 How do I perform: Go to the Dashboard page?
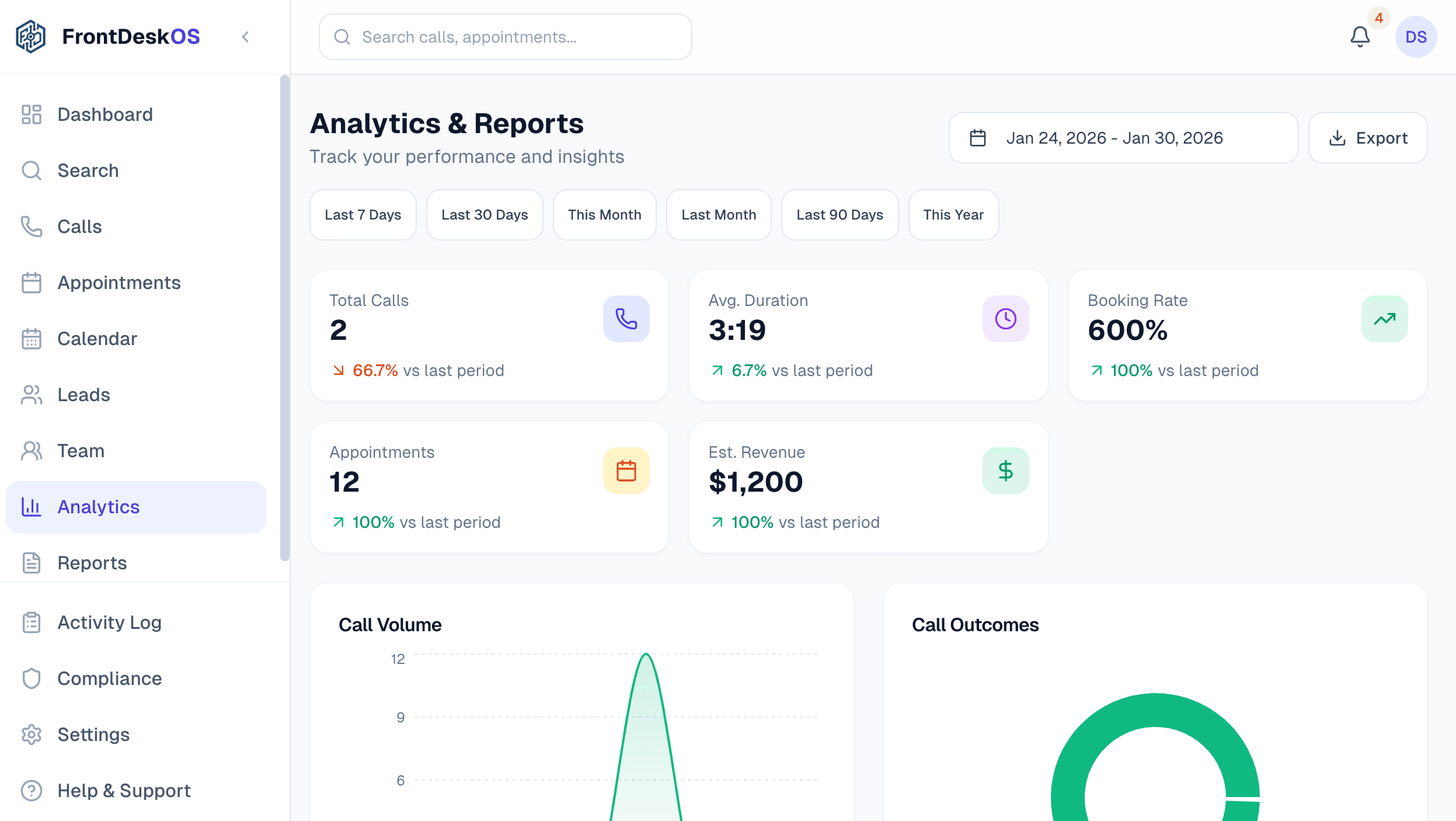tap(105, 114)
